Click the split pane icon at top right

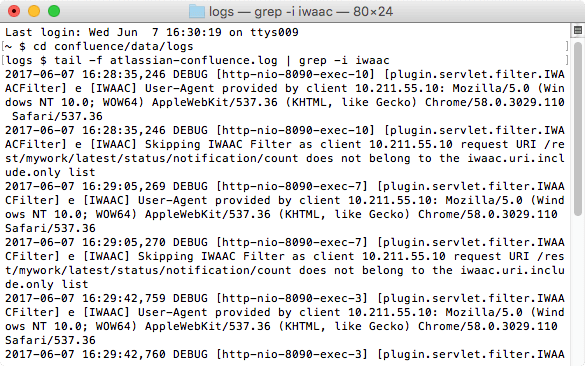tap(578, 31)
